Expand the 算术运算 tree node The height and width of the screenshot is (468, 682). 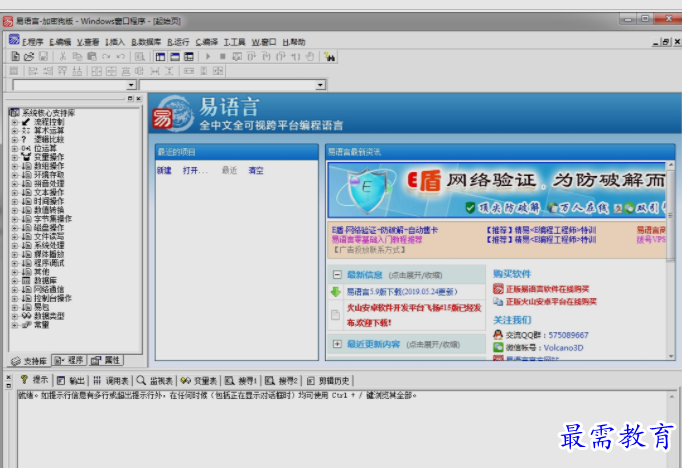click(15, 131)
